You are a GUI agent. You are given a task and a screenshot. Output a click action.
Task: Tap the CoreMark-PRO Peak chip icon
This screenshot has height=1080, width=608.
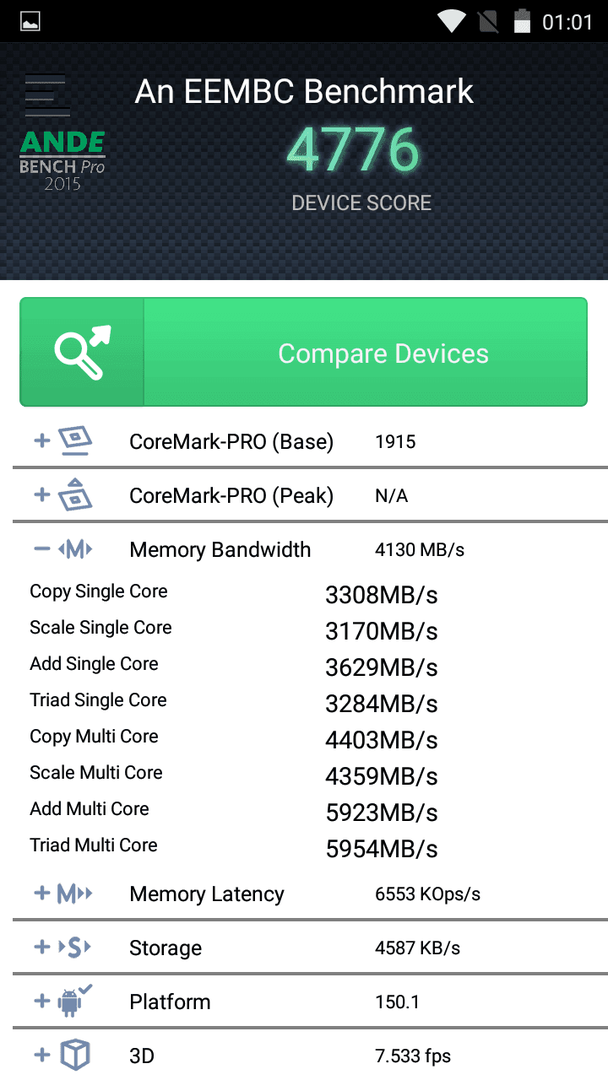pyautogui.click(x=75, y=495)
